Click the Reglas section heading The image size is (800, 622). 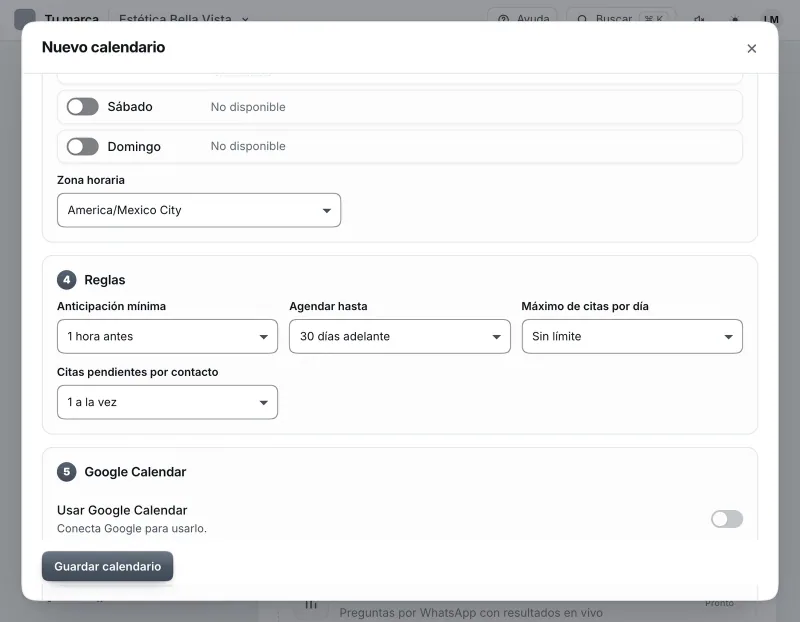(105, 280)
